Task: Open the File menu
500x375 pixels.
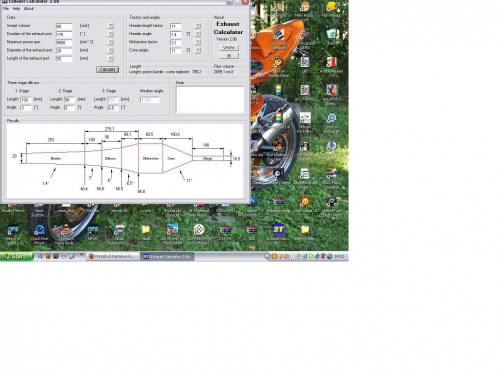Action: pyautogui.click(x=6, y=9)
